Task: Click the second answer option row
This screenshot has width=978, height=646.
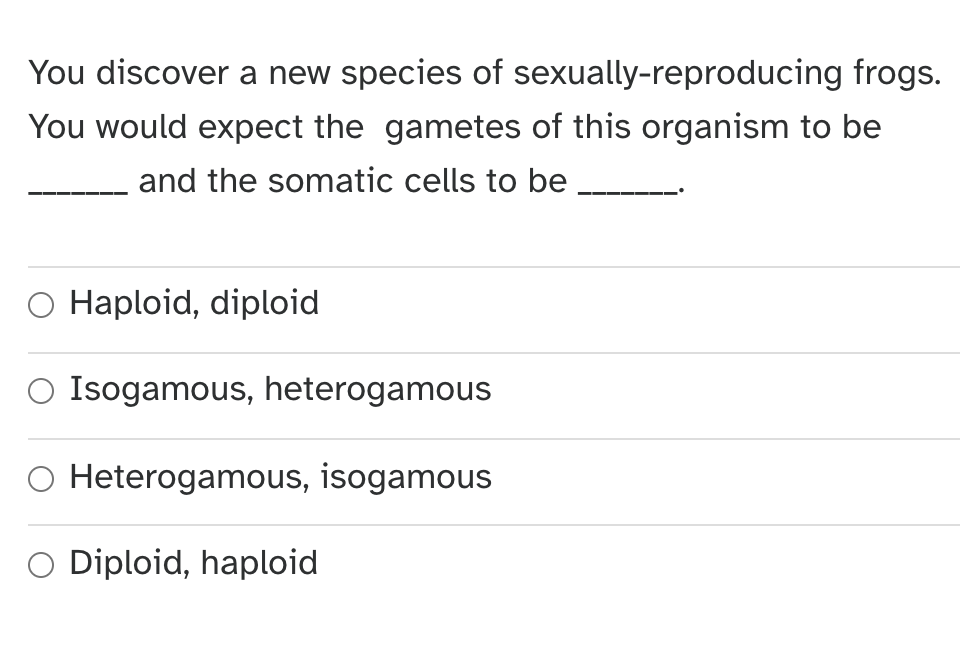Action: tap(400, 390)
